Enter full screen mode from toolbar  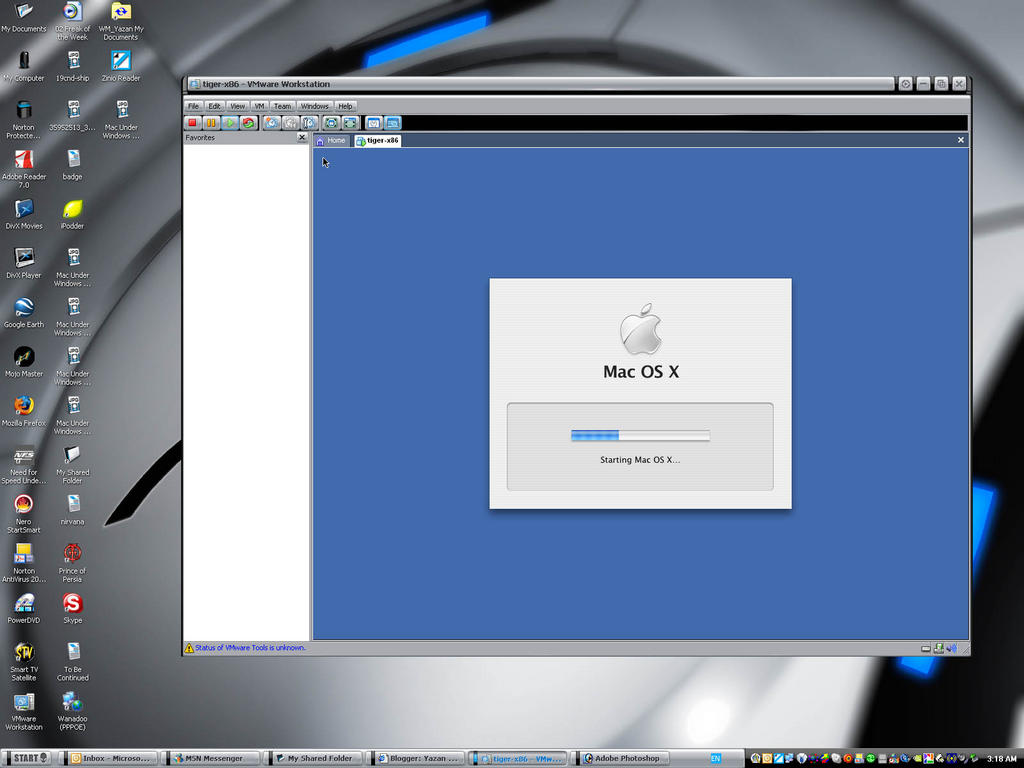(331, 122)
